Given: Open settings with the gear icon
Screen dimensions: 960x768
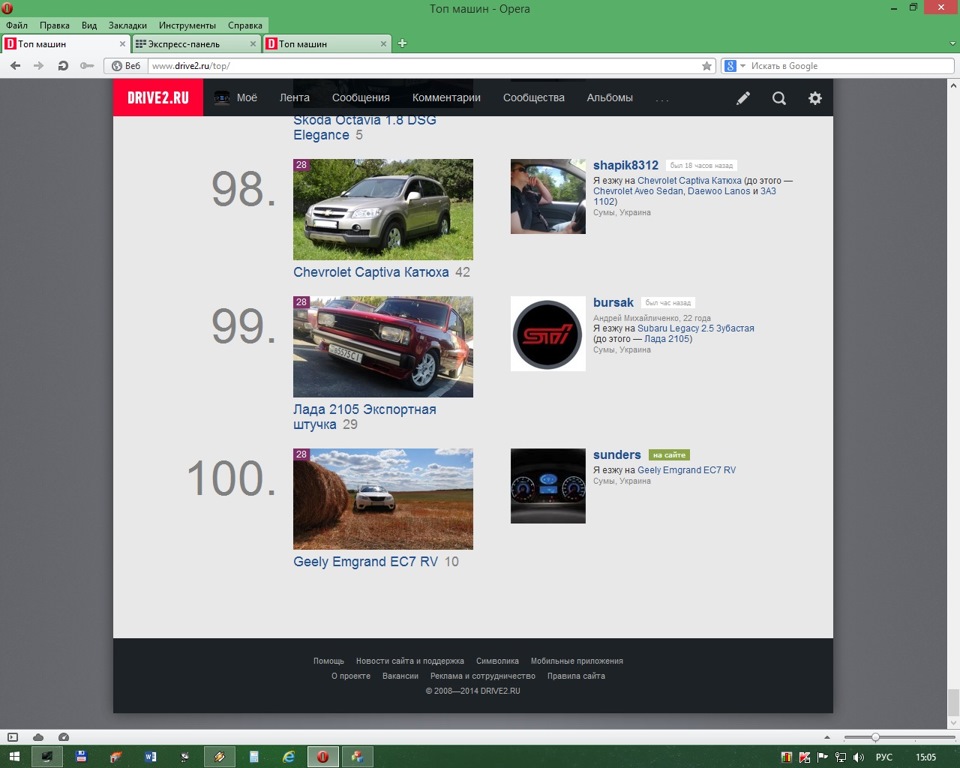Looking at the screenshot, I should coord(815,98).
